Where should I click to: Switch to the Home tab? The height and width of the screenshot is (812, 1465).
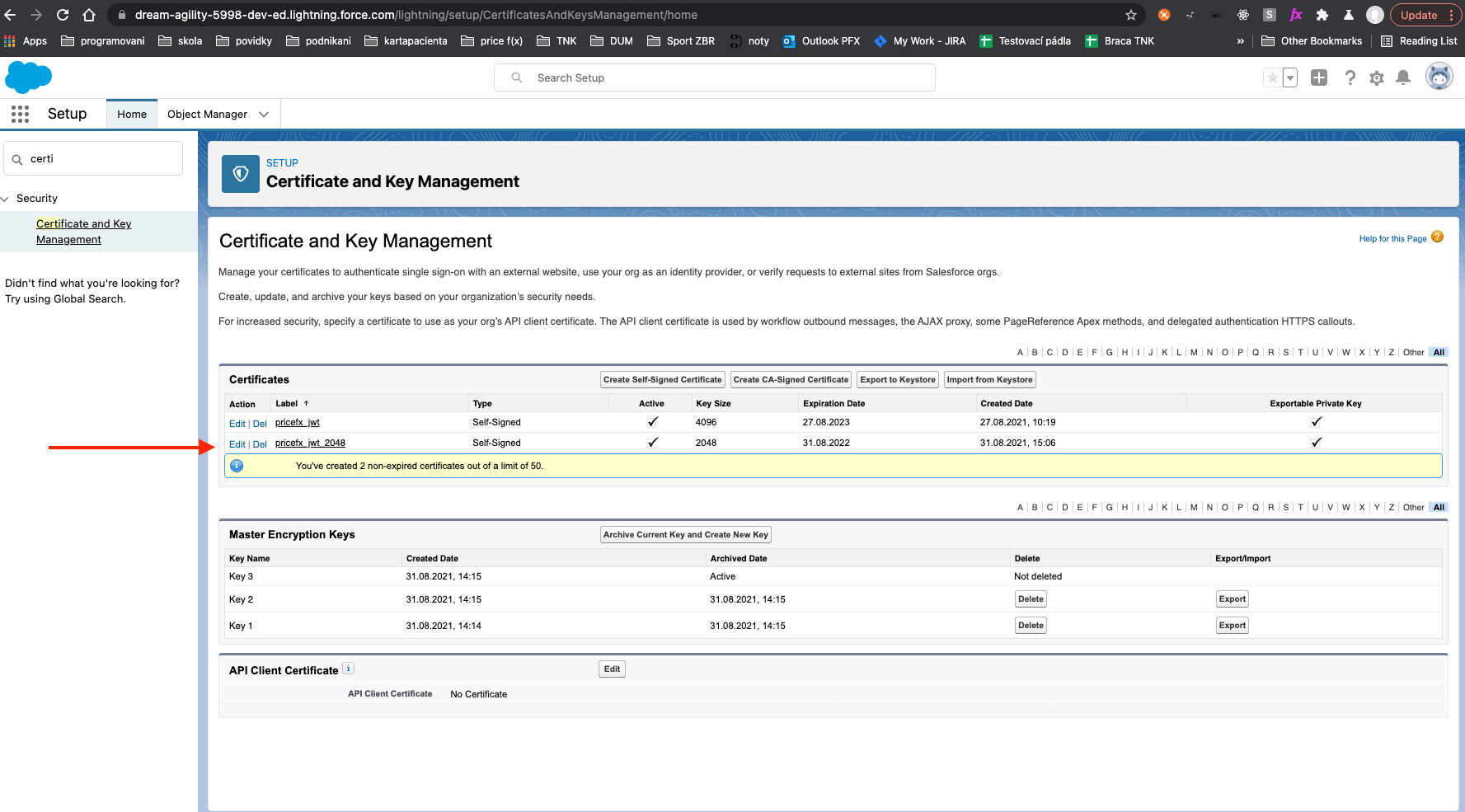[x=132, y=115]
